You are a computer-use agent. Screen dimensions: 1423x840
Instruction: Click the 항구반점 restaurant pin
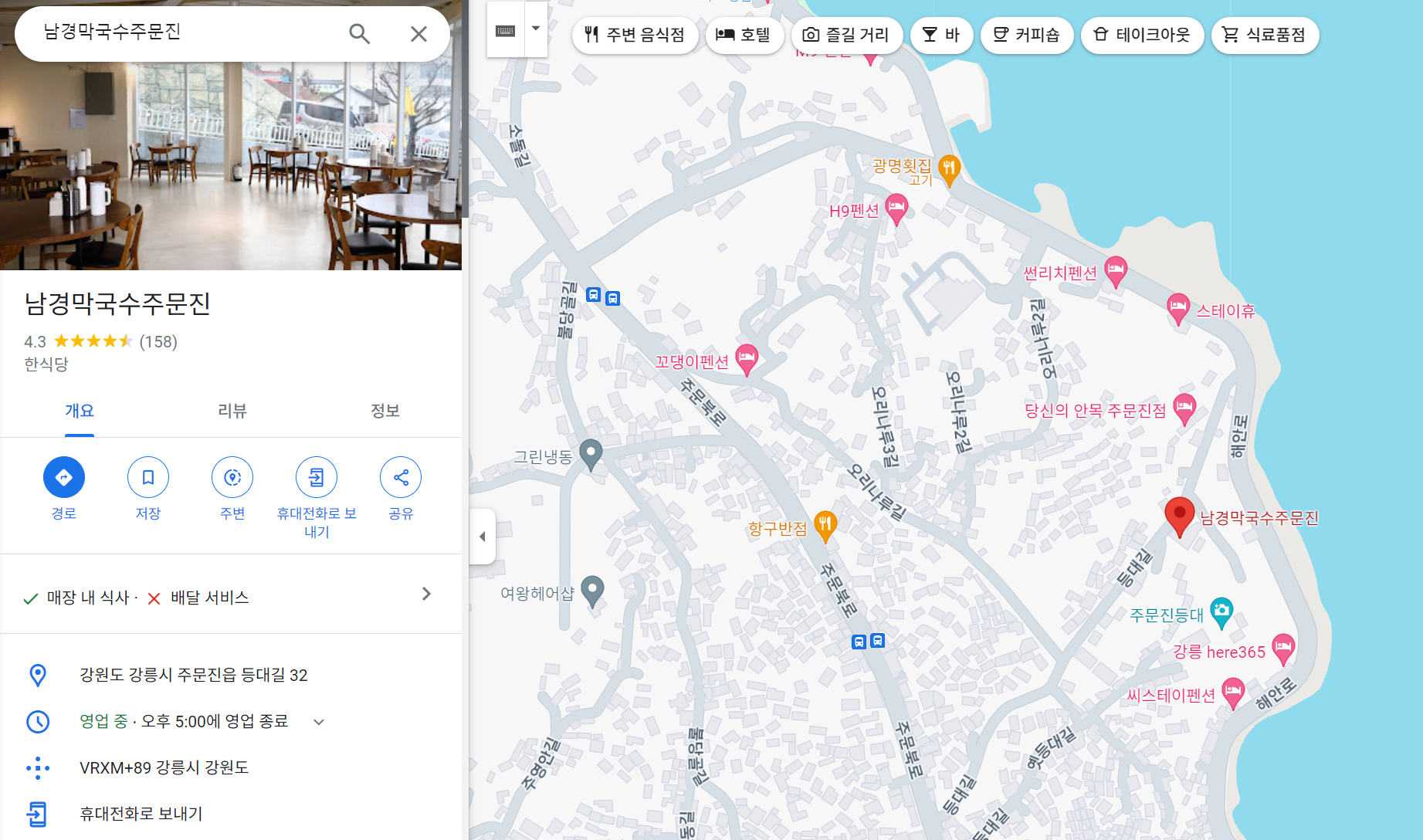[825, 526]
